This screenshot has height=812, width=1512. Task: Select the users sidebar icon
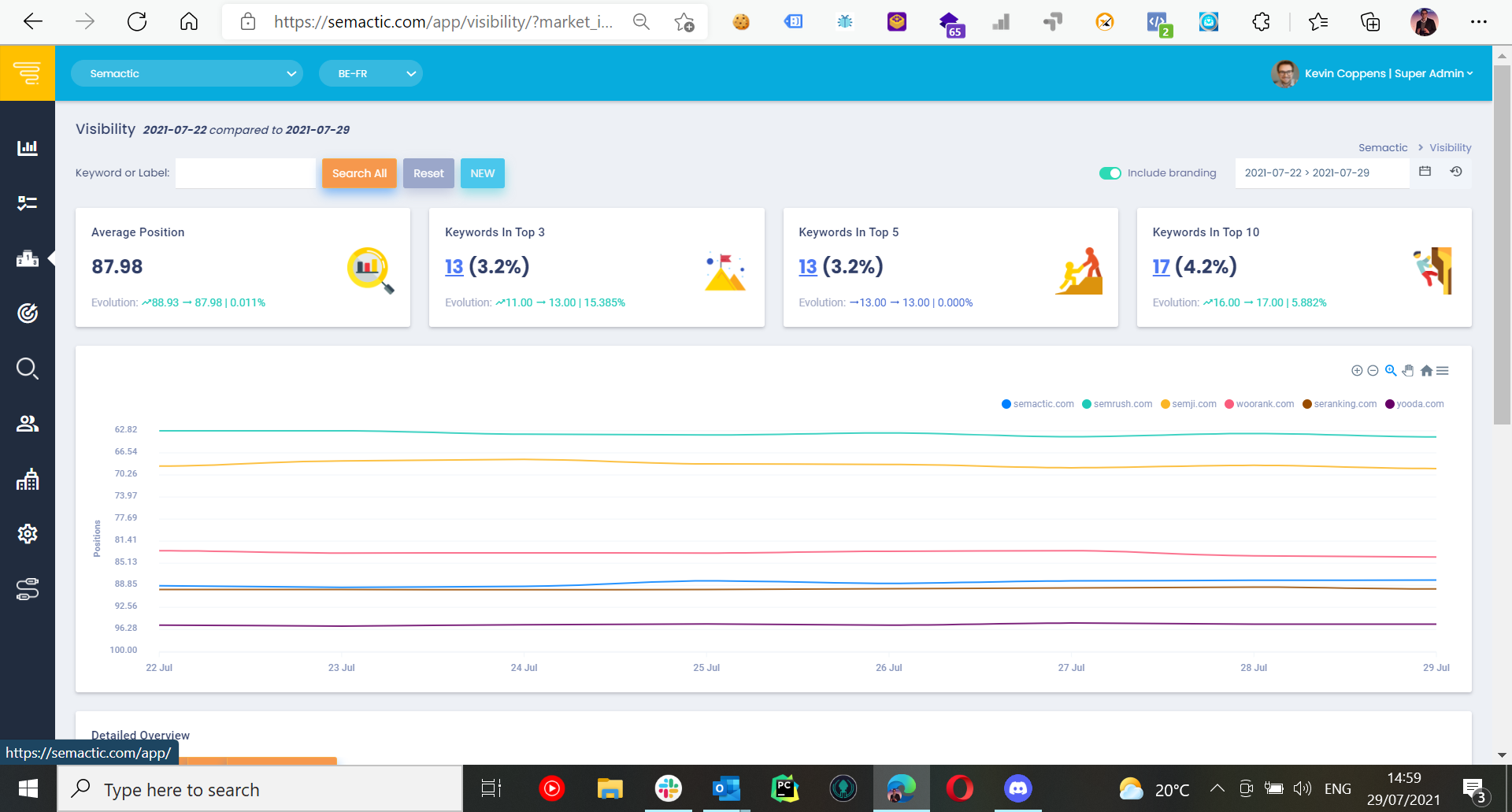click(x=28, y=423)
